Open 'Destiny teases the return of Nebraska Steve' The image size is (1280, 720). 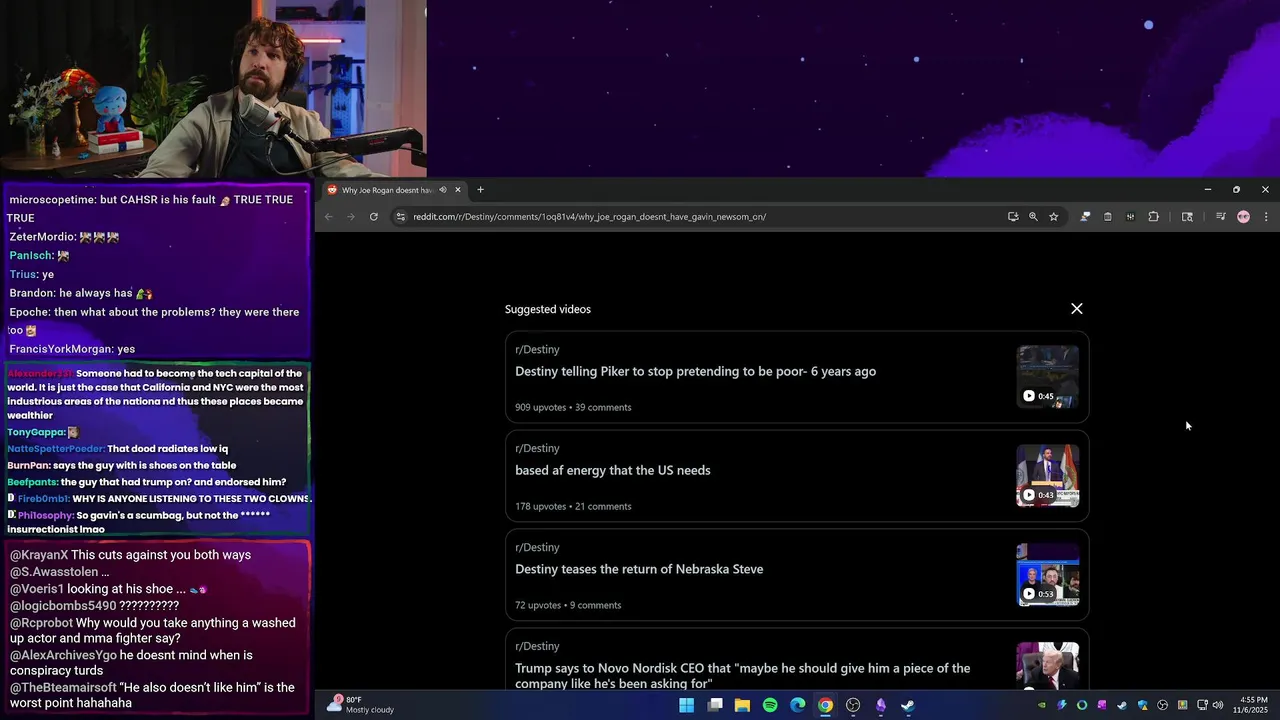pyautogui.click(x=638, y=569)
